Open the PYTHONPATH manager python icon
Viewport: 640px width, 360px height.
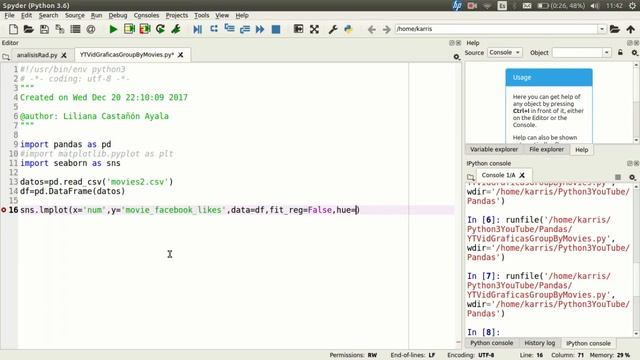[348, 29]
